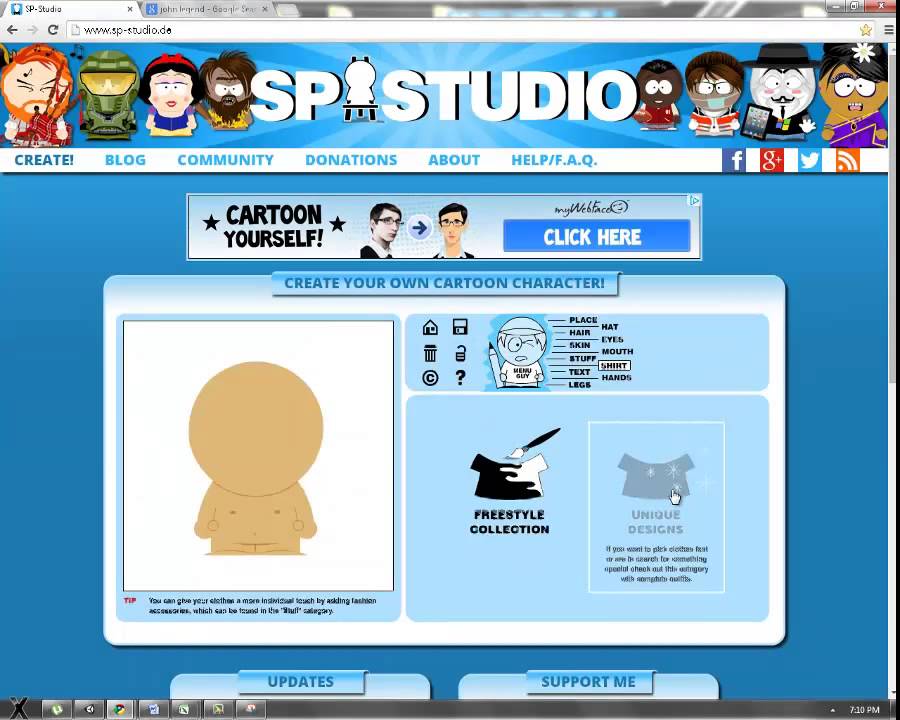
Task: Choose the Unique Designs shirt option
Action: [656, 506]
